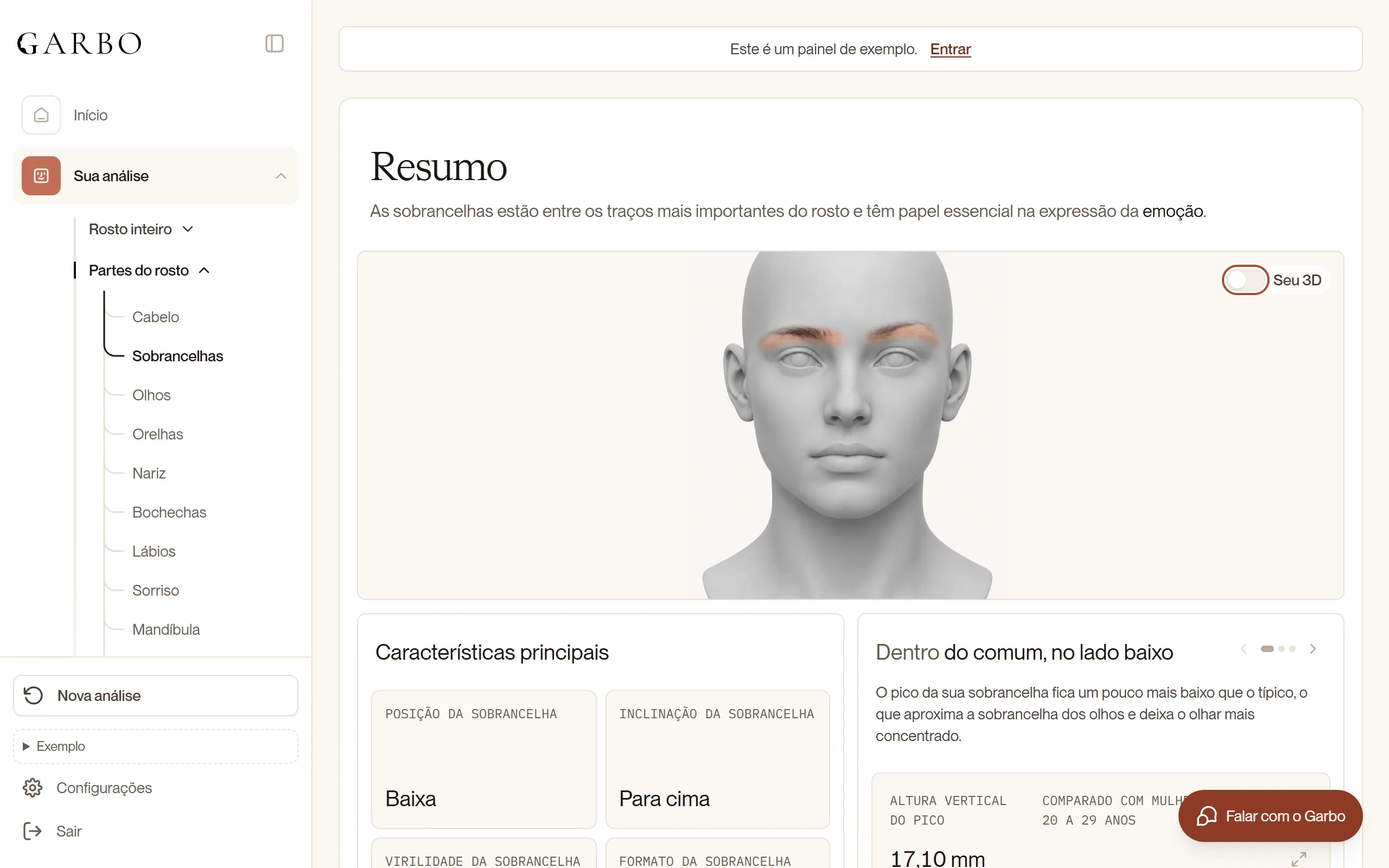Click the Nova análise refresh icon

pos(33,695)
